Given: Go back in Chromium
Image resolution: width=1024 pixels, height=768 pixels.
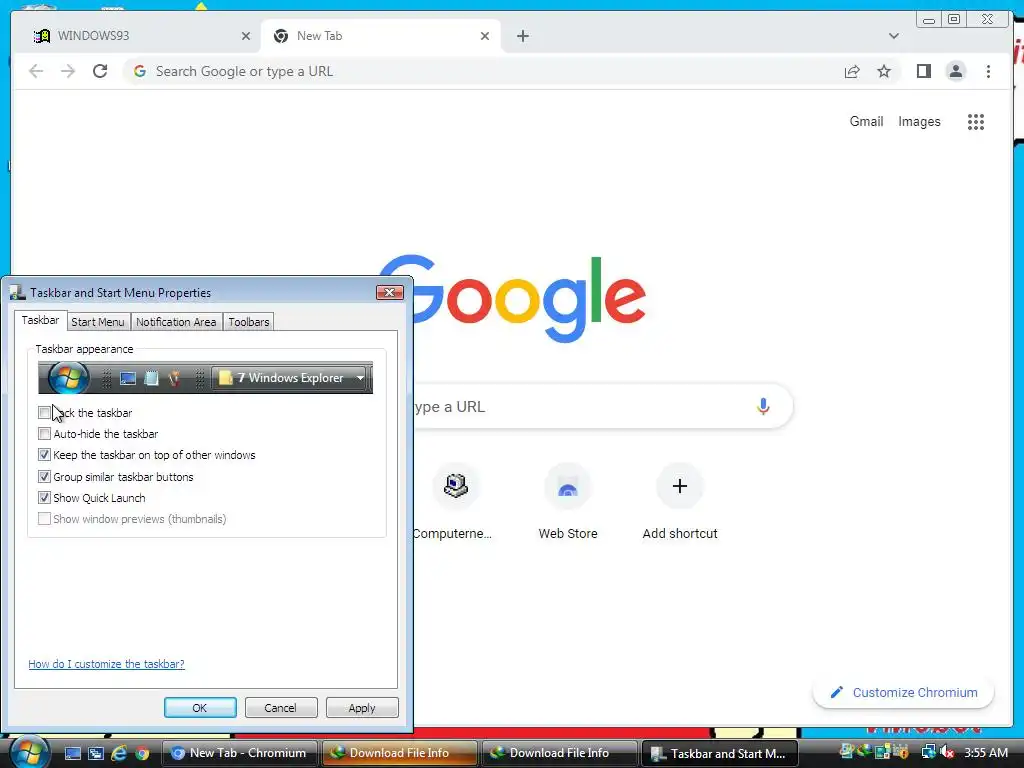Looking at the screenshot, I should (36, 71).
